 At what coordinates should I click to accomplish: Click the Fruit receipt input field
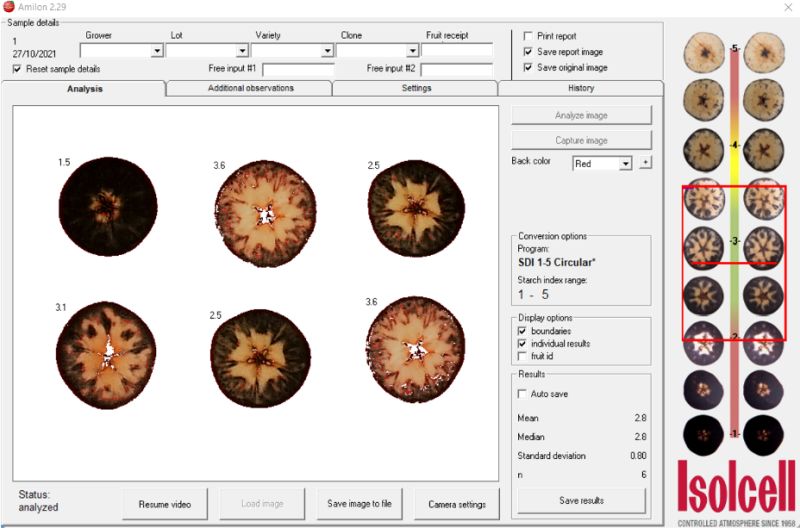click(x=457, y=50)
